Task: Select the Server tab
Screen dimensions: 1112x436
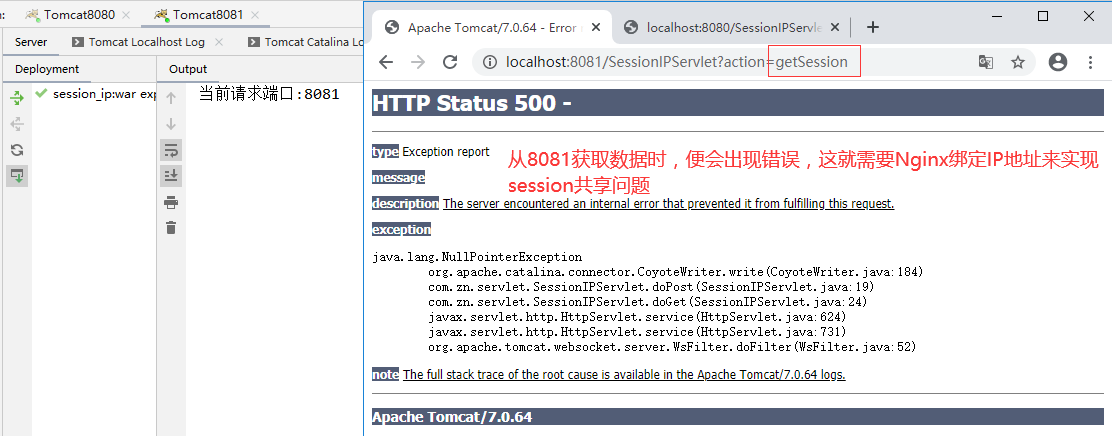Action: 31,42
